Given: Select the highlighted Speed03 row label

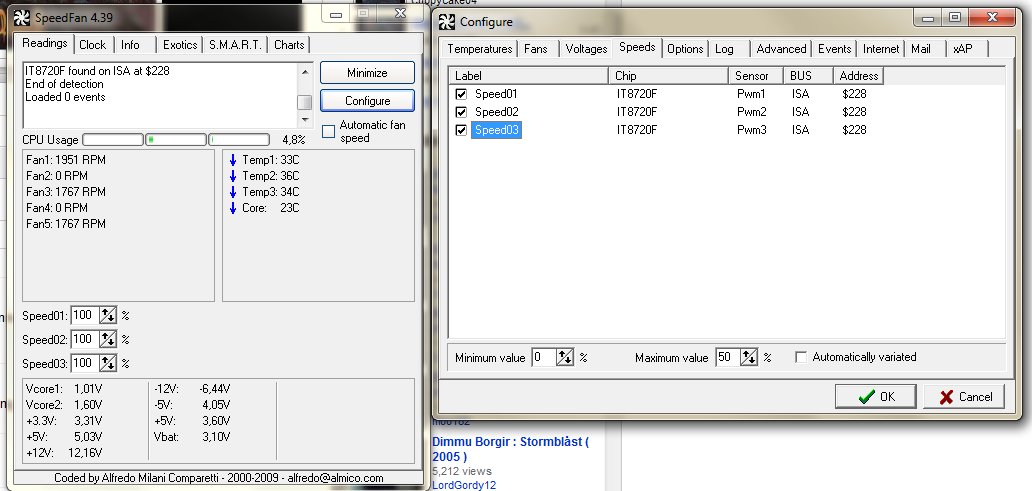Looking at the screenshot, I should click(497, 130).
